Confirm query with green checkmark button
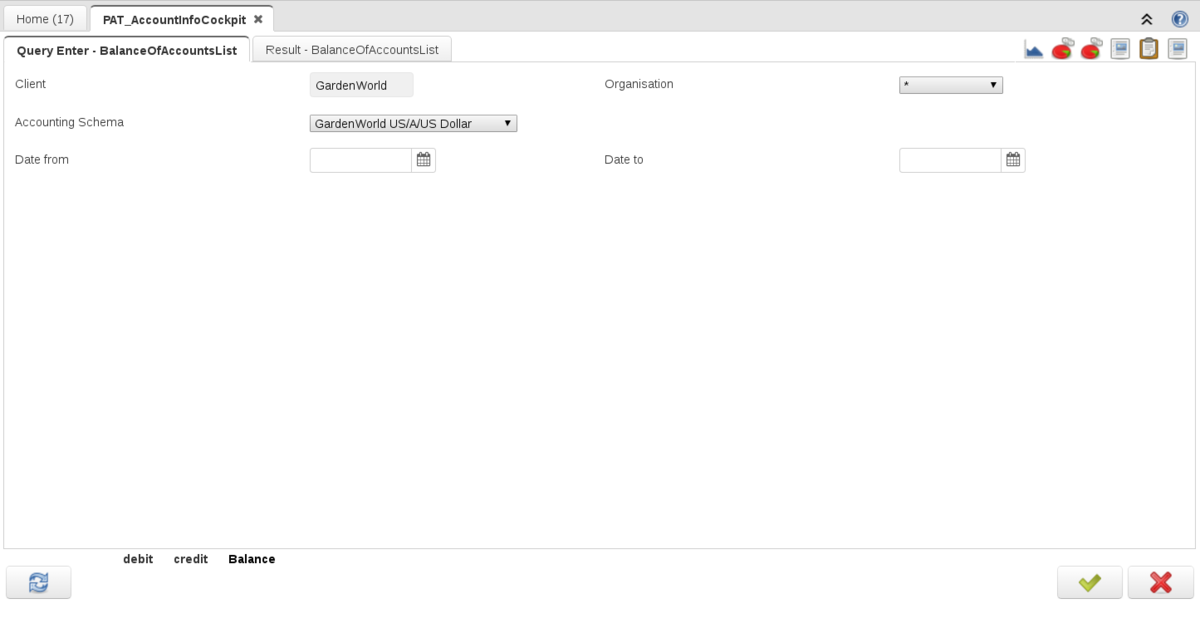Image resolution: width=1200 pixels, height=633 pixels. 1090,582
